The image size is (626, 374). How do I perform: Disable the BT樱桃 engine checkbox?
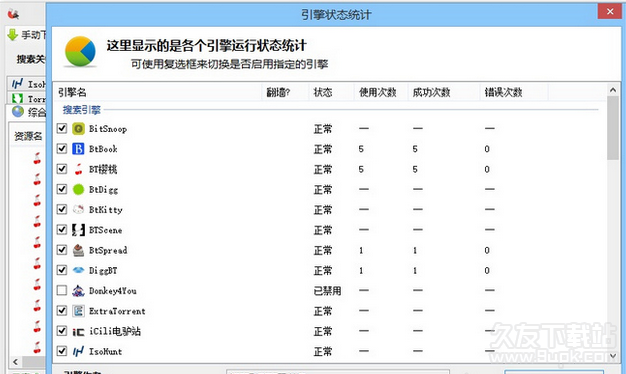[61, 169]
